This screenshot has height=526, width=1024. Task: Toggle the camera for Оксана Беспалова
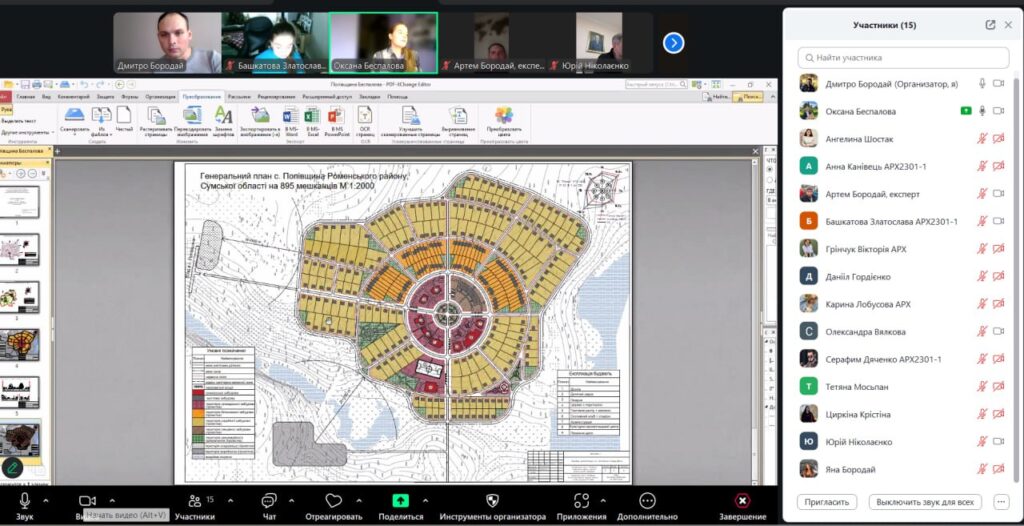pos(998,111)
